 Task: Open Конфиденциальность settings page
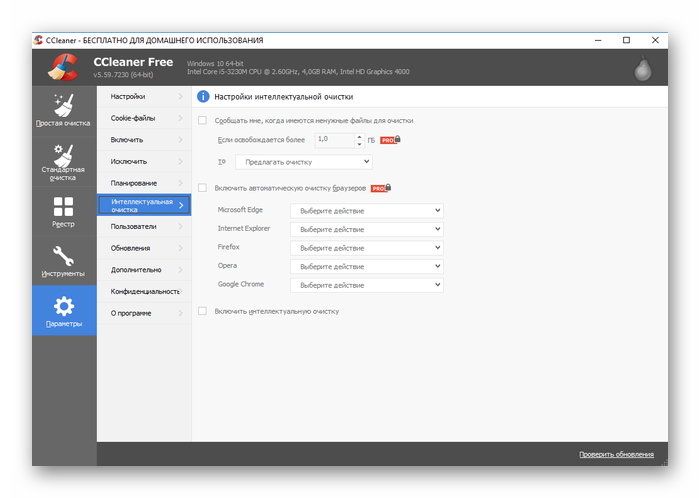(144, 291)
